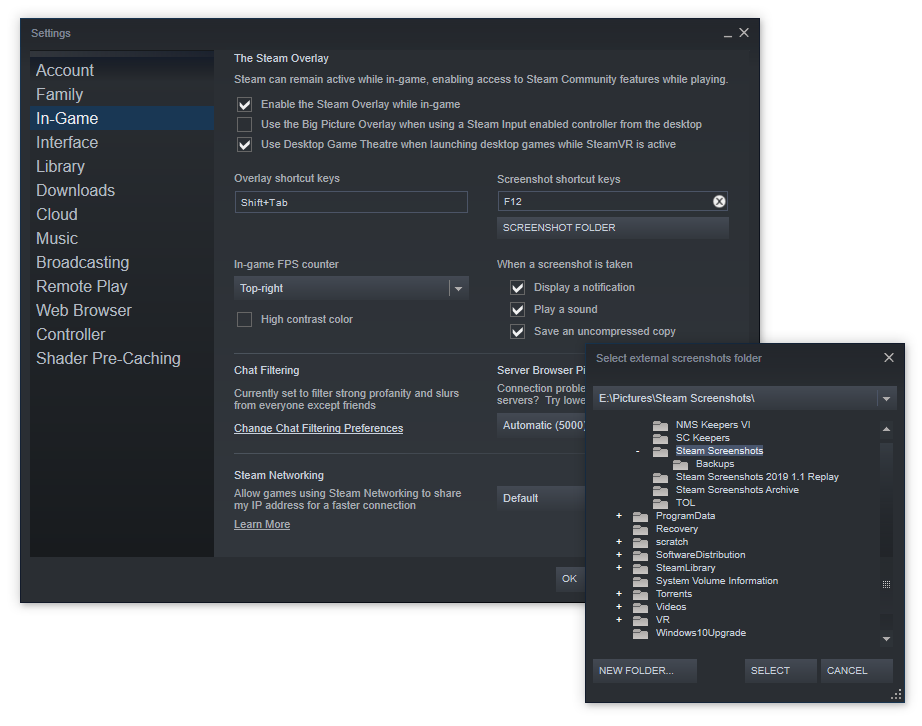Click the Recovery folder icon
Image resolution: width=922 pixels, height=726 pixels.
click(x=640, y=529)
